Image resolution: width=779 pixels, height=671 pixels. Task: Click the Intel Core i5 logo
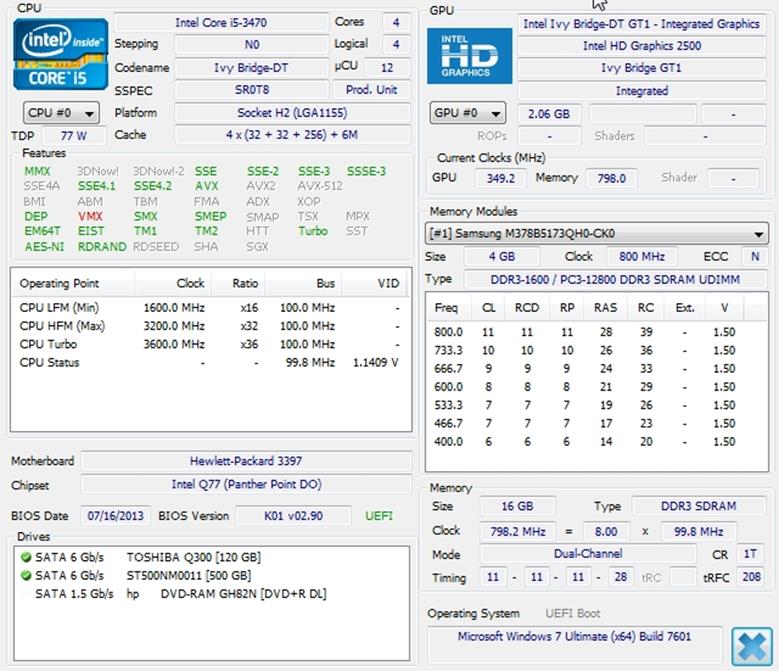[x=61, y=54]
